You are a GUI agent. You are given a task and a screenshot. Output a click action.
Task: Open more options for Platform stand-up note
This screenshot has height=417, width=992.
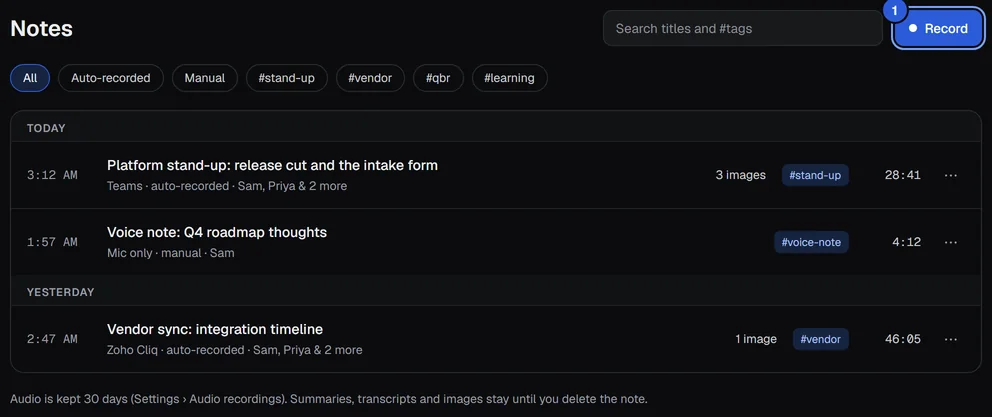950,175
